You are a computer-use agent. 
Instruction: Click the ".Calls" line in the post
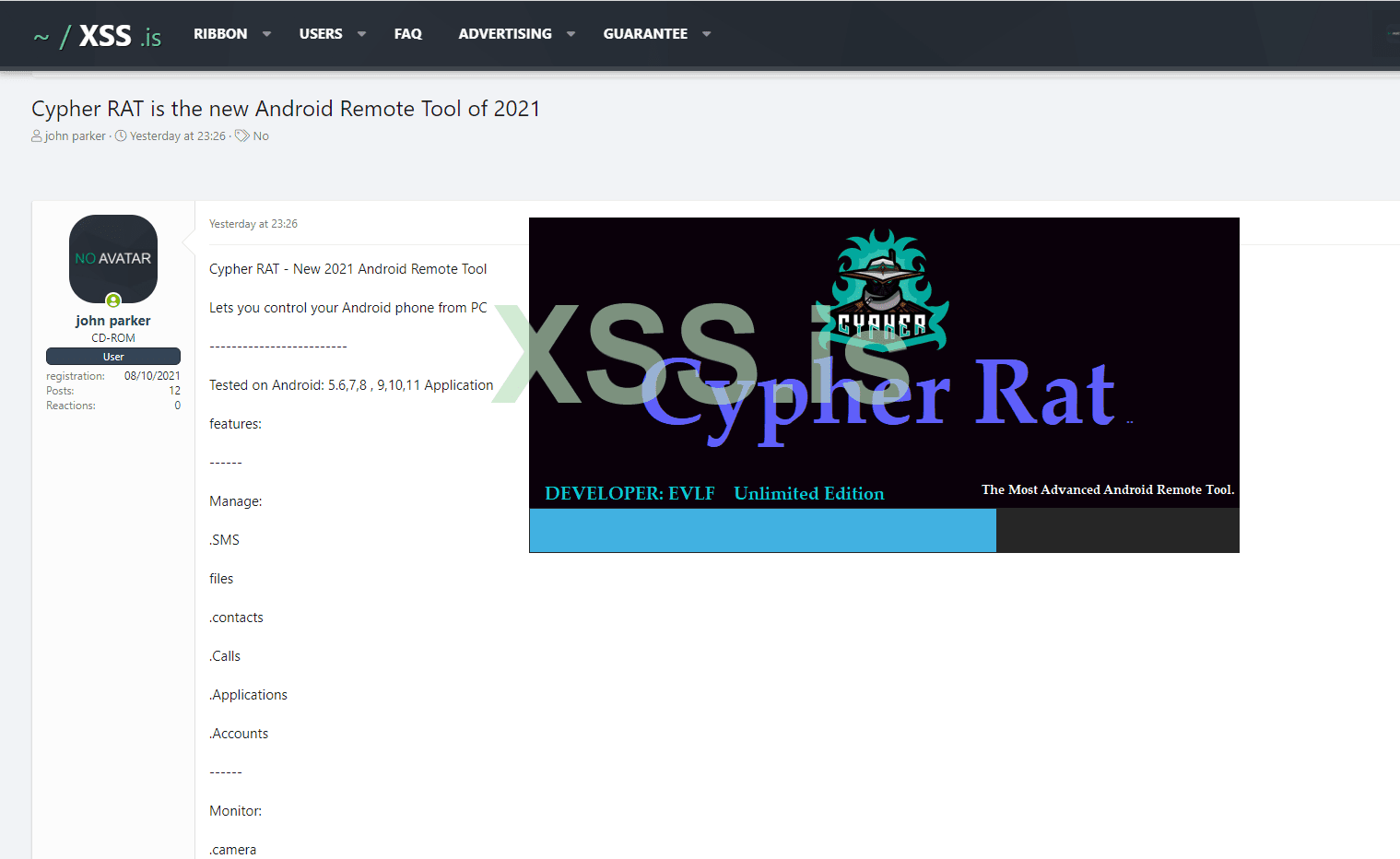click(225, 656)
